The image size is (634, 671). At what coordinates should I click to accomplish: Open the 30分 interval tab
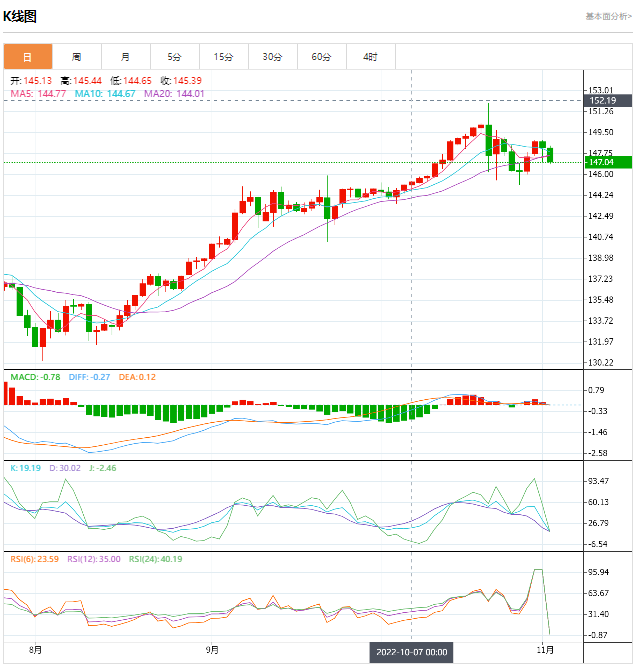coord(273,56)
